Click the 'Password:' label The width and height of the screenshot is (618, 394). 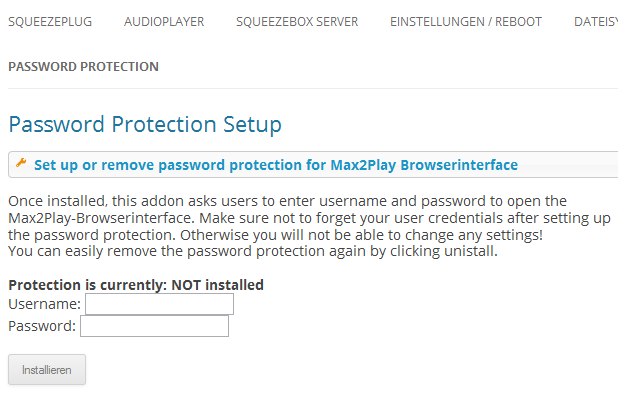point(42,326)
